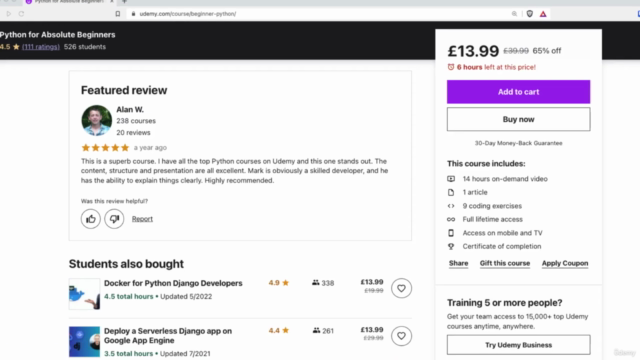Click the bookmark icon in address bar
The image size is (640, 360).
(x=118, y=14)
